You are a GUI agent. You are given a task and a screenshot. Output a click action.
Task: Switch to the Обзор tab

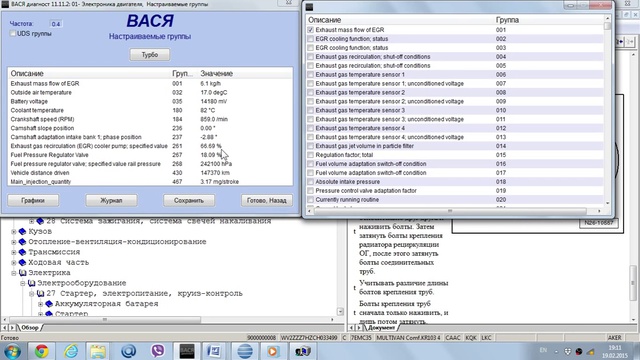pos(30,328)
